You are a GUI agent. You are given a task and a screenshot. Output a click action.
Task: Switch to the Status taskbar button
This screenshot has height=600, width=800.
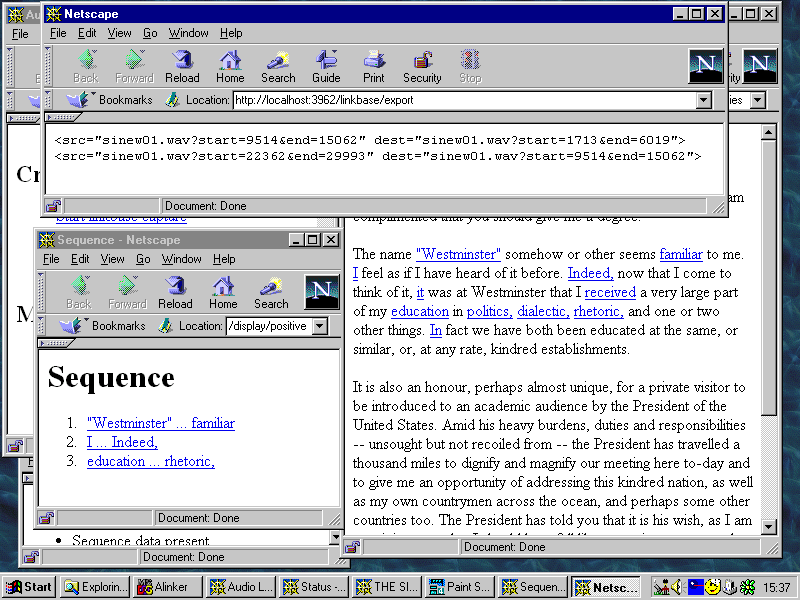coord(314,587)
